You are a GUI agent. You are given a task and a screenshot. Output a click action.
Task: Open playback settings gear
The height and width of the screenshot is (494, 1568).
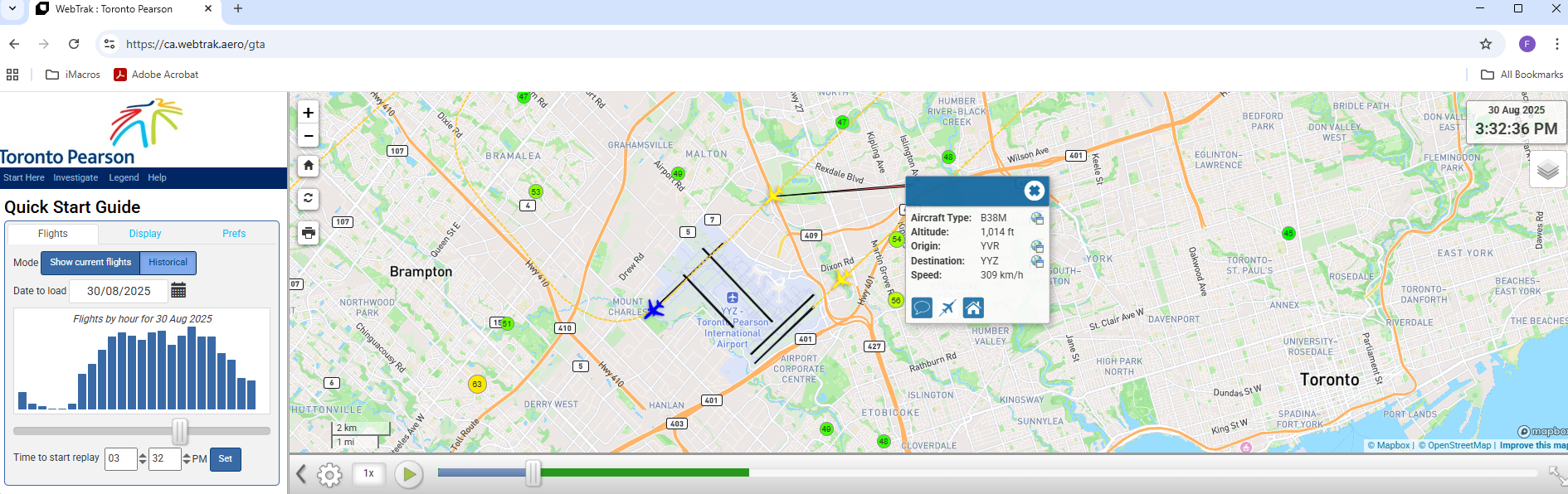[x=329, y=474]
